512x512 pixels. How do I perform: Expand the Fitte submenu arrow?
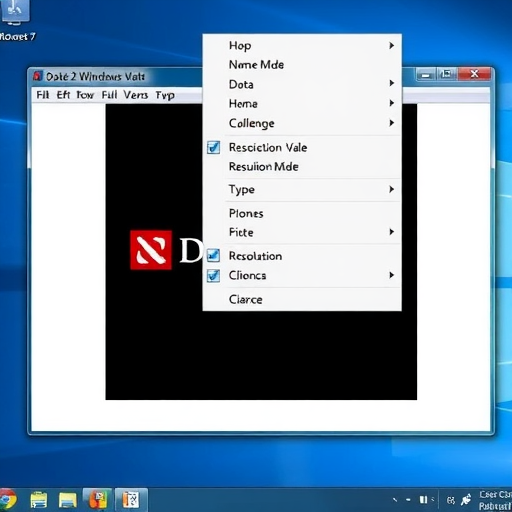pyautogui.click(x=392, y=232)
